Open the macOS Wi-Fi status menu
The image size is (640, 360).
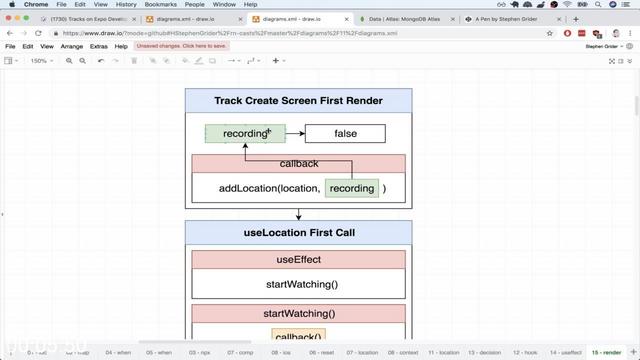pos(567,4)
